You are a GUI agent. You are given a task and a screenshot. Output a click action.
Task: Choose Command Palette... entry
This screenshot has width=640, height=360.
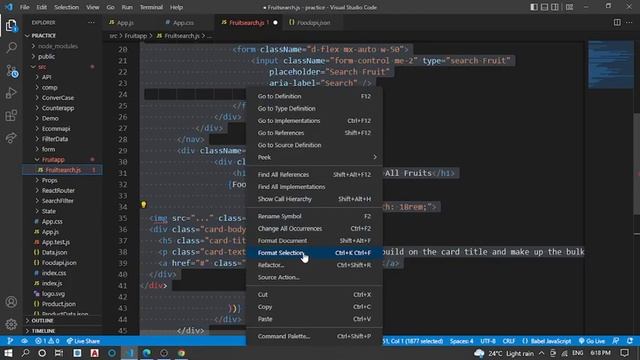[x=314, y=336]
